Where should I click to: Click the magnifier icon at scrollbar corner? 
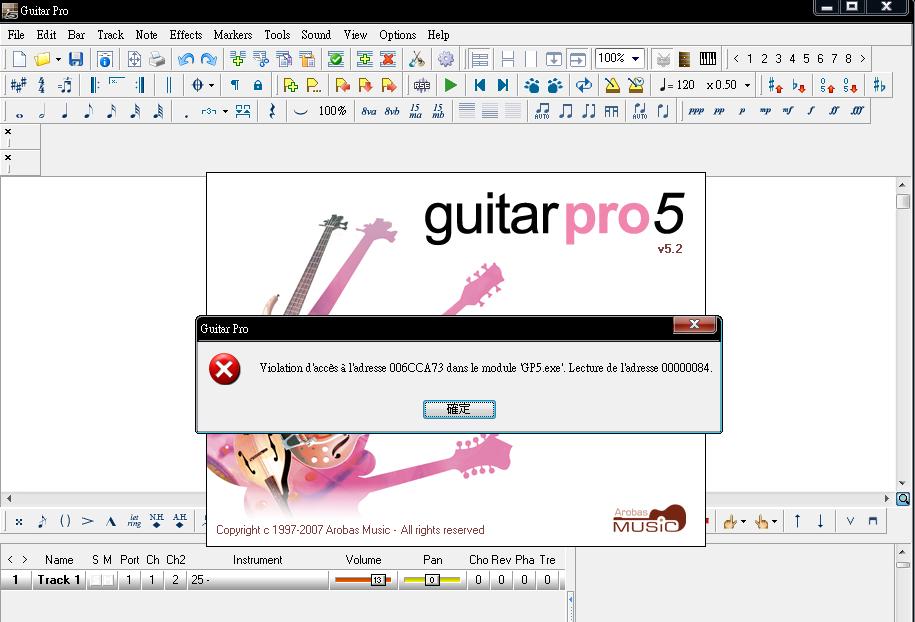point(903,499)
